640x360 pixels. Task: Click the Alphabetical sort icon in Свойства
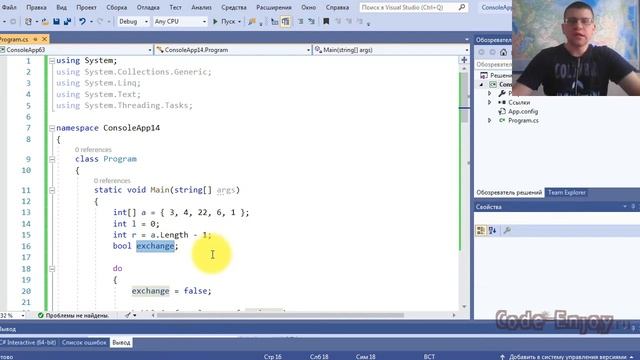click(492, 231)
